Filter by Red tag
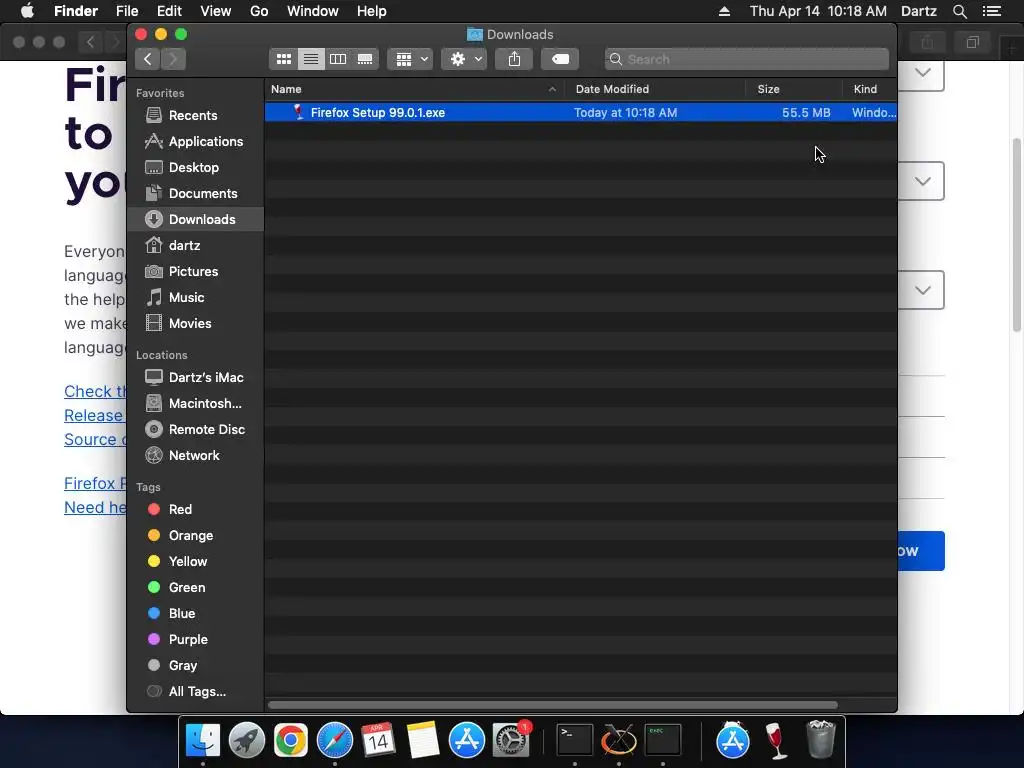Viewport: 1024px width, 768px height. 195,509
